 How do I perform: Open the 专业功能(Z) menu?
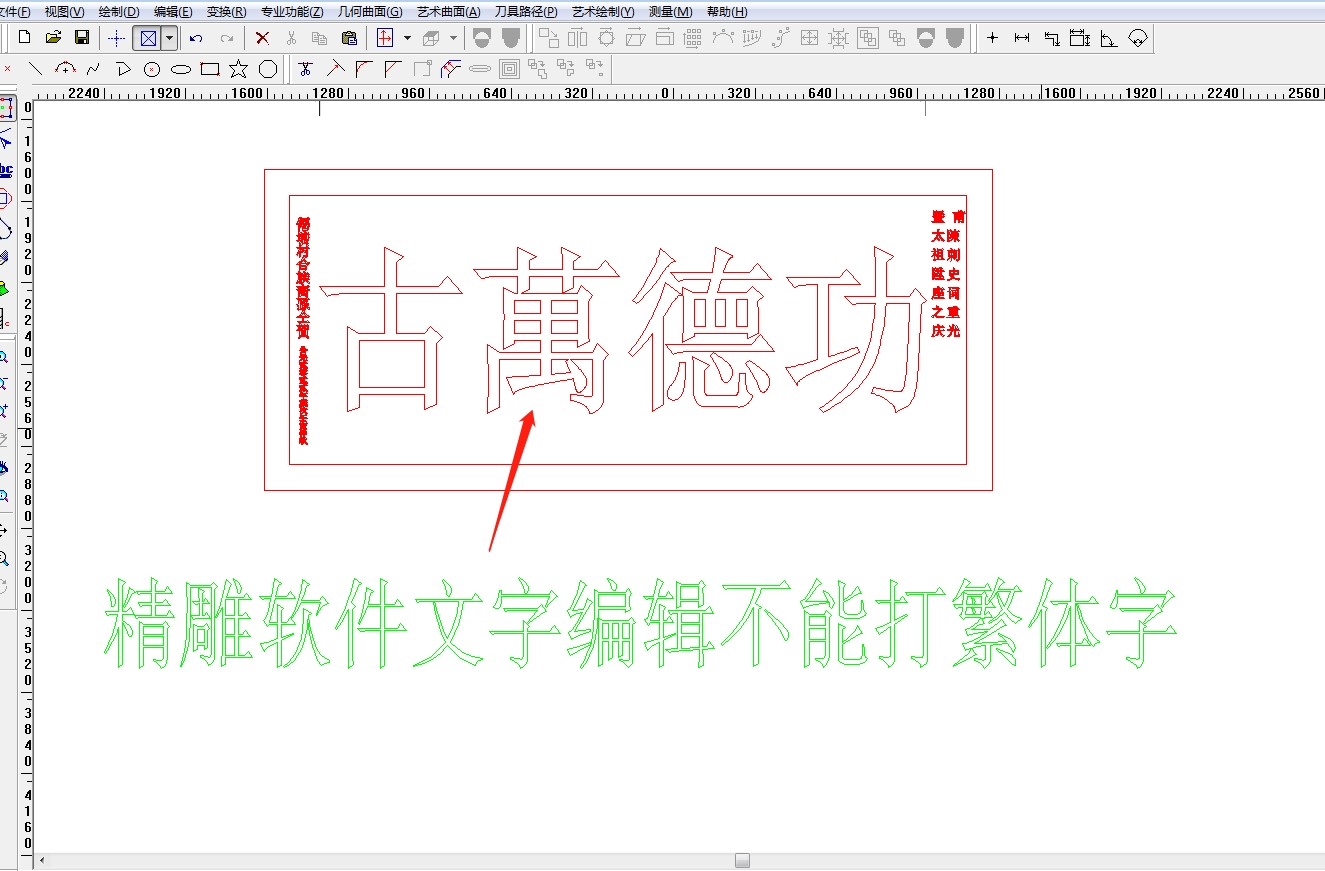pos(292,12)
